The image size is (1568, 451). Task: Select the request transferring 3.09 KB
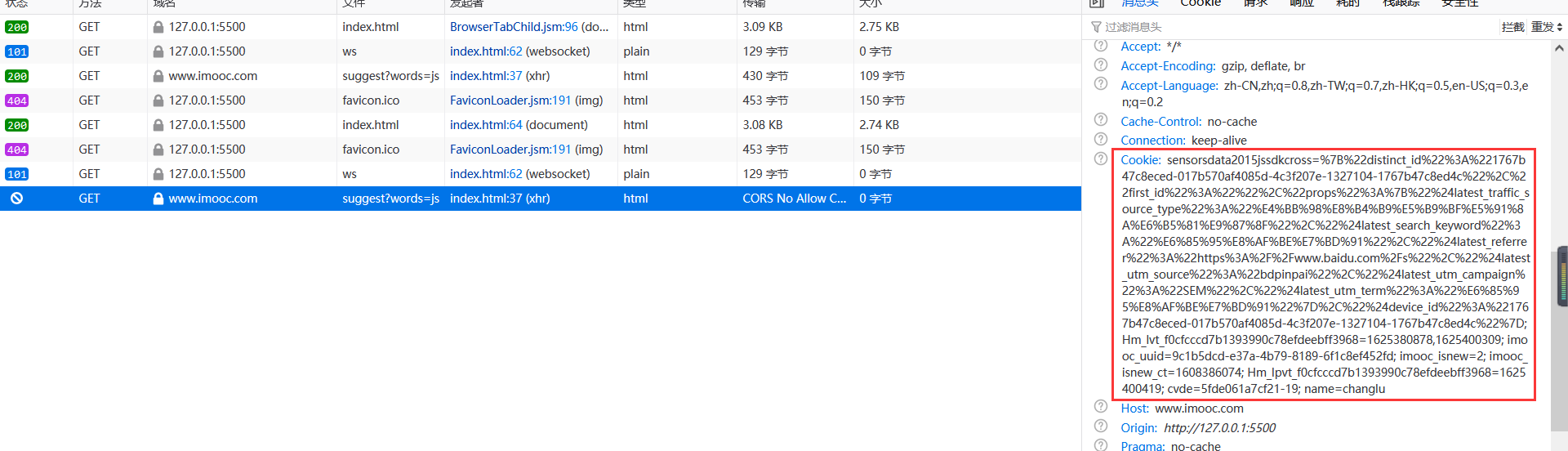click(541, 27)
